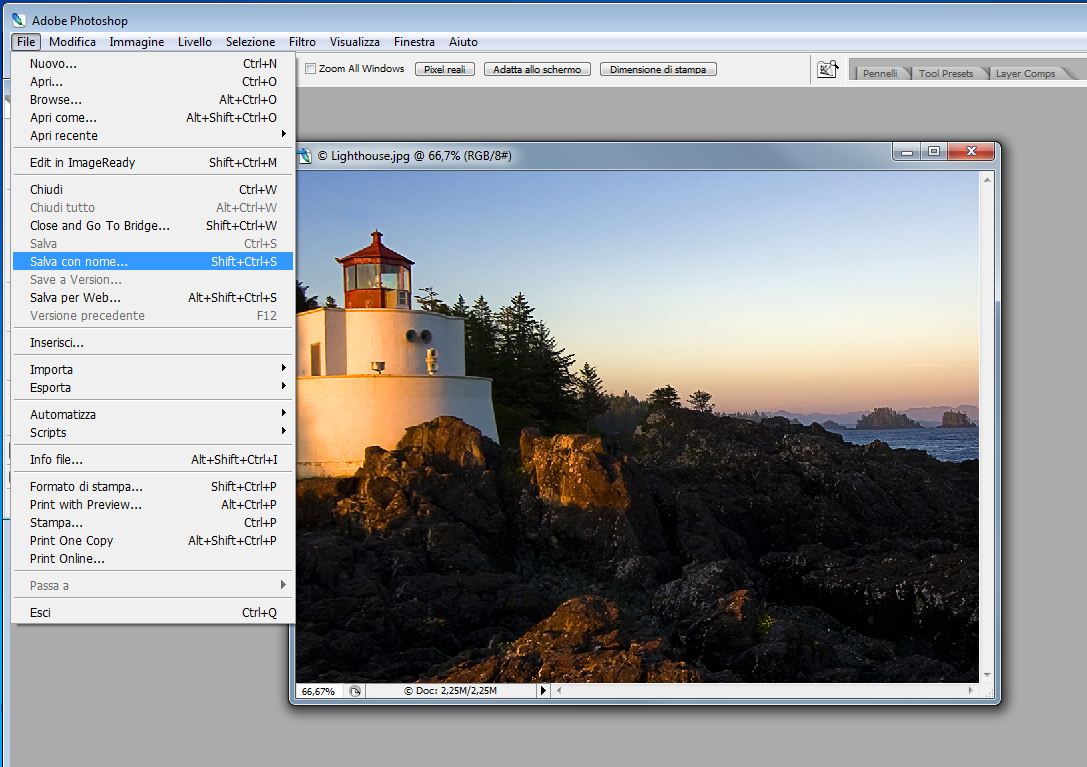Click the status bar Version Cue icon
1087x767 pixels.
pos(355,691)
